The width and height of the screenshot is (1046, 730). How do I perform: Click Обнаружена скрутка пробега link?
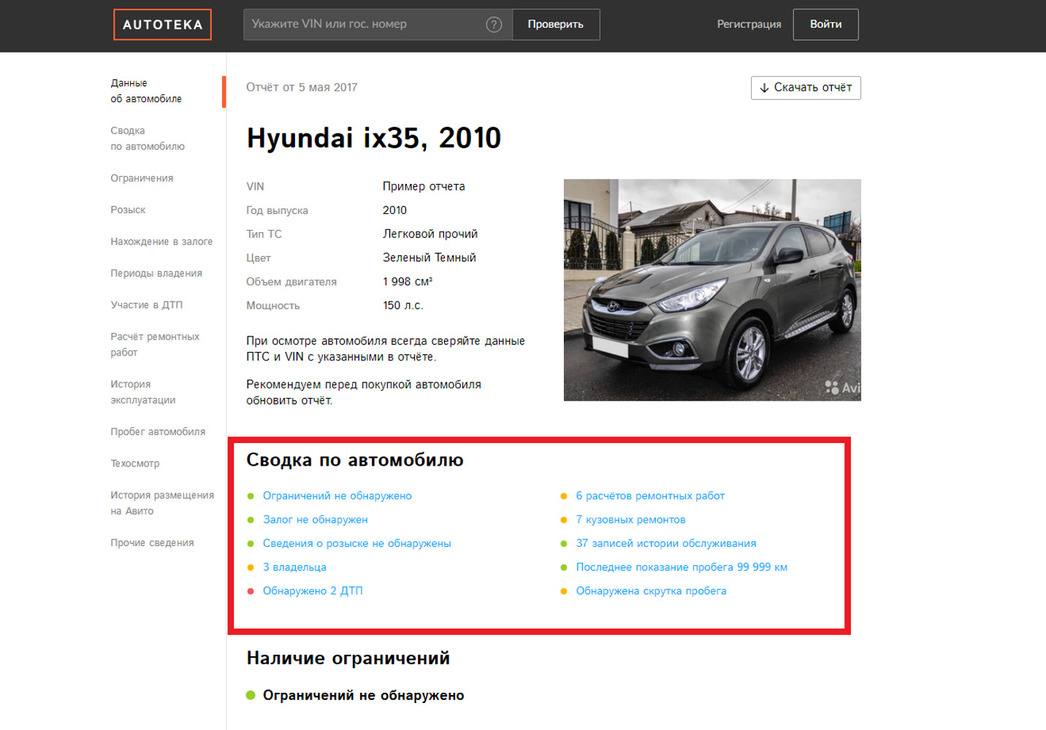[650, 591]
